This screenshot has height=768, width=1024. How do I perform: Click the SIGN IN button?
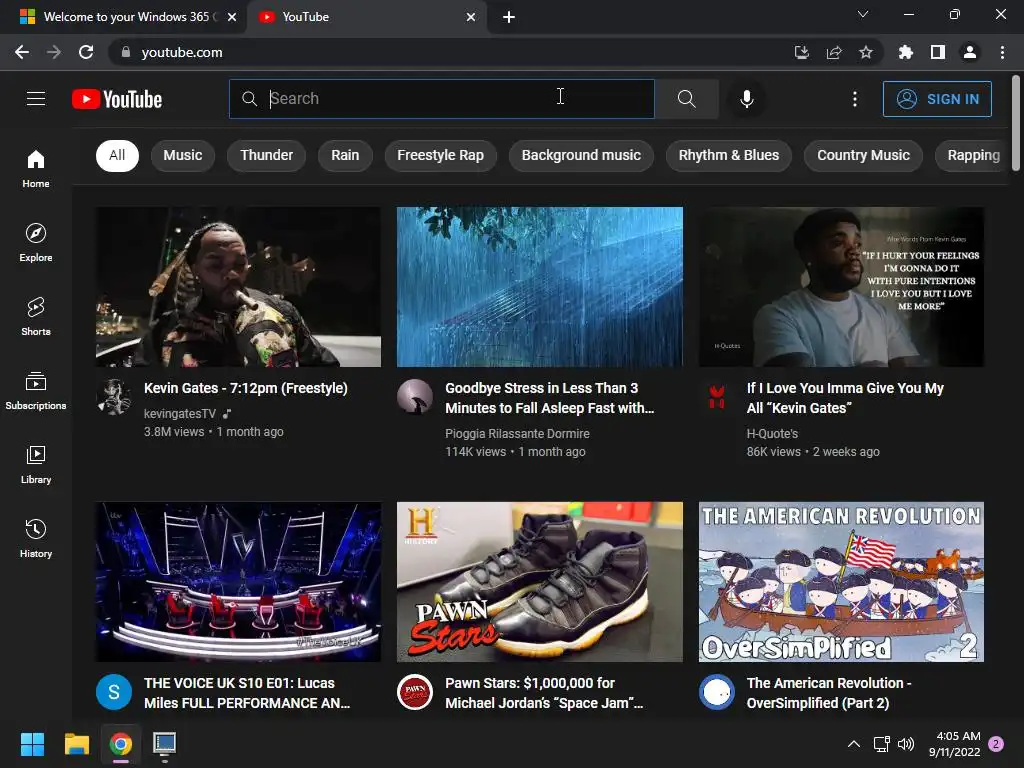click(937, 99)
